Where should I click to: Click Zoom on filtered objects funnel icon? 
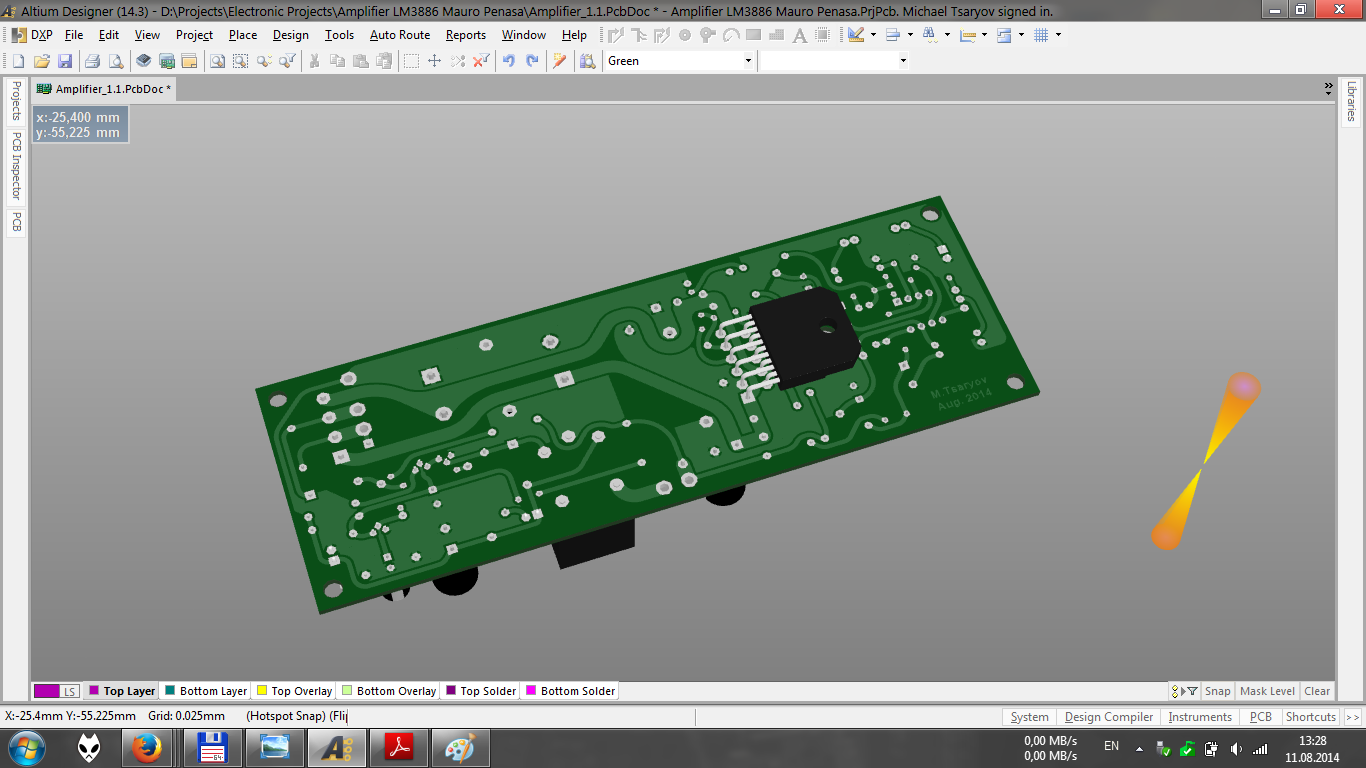(287, 61)
